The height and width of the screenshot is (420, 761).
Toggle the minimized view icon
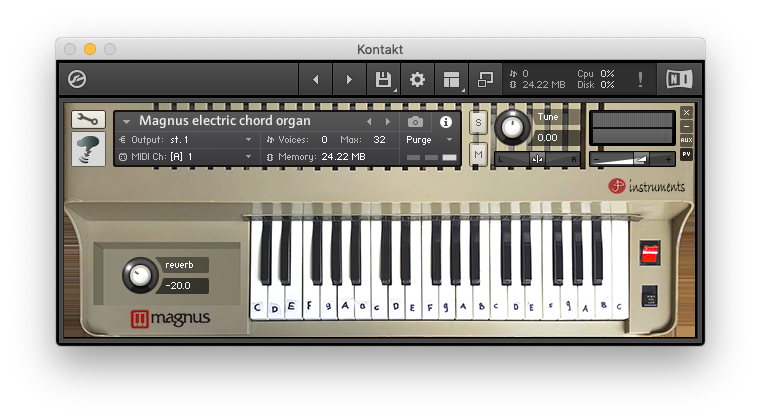485,79
